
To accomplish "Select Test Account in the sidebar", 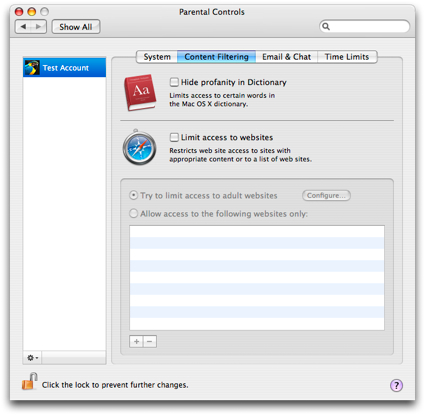I will [x=64, y=68].
